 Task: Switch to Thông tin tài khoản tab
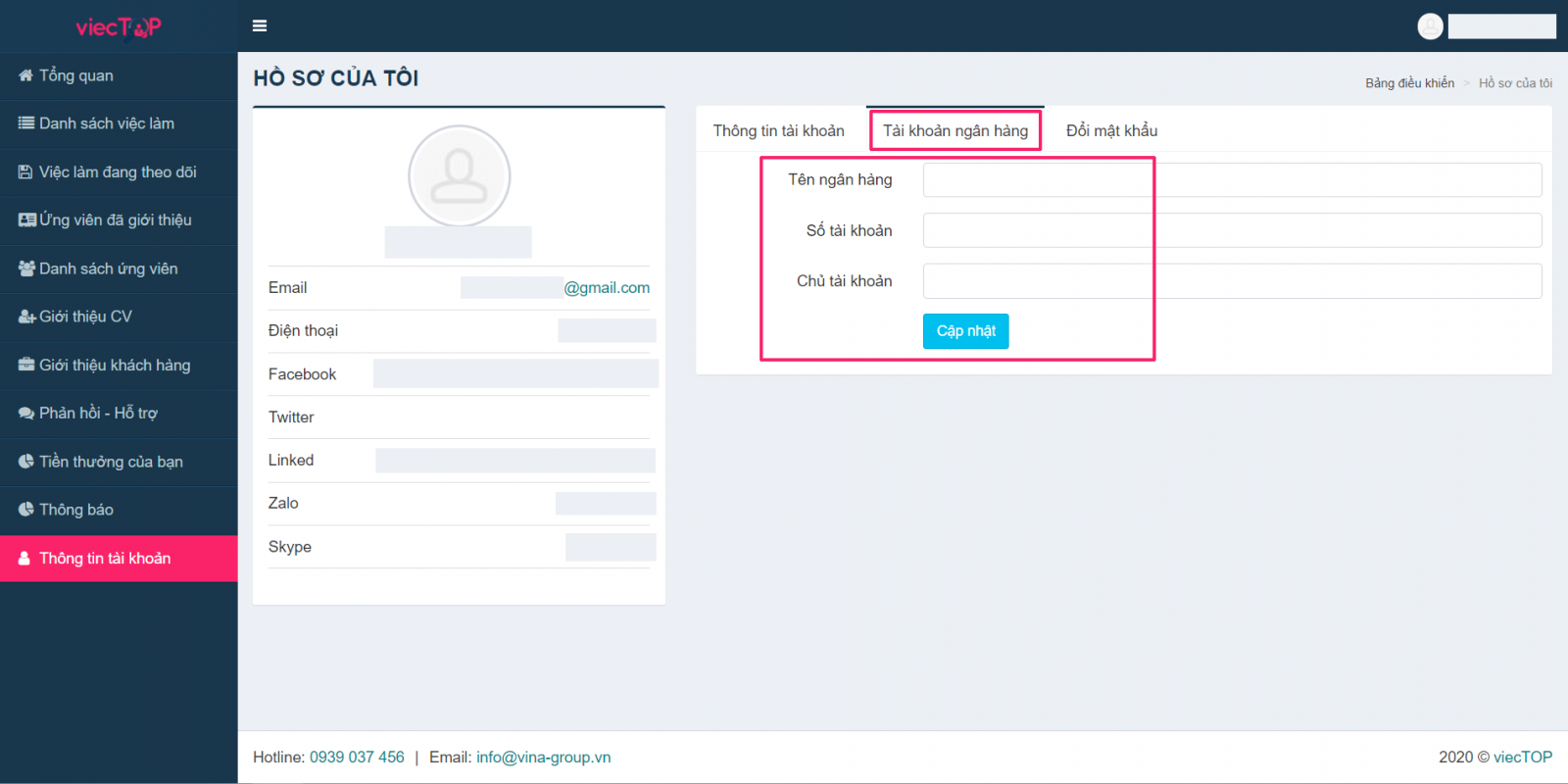779,130
